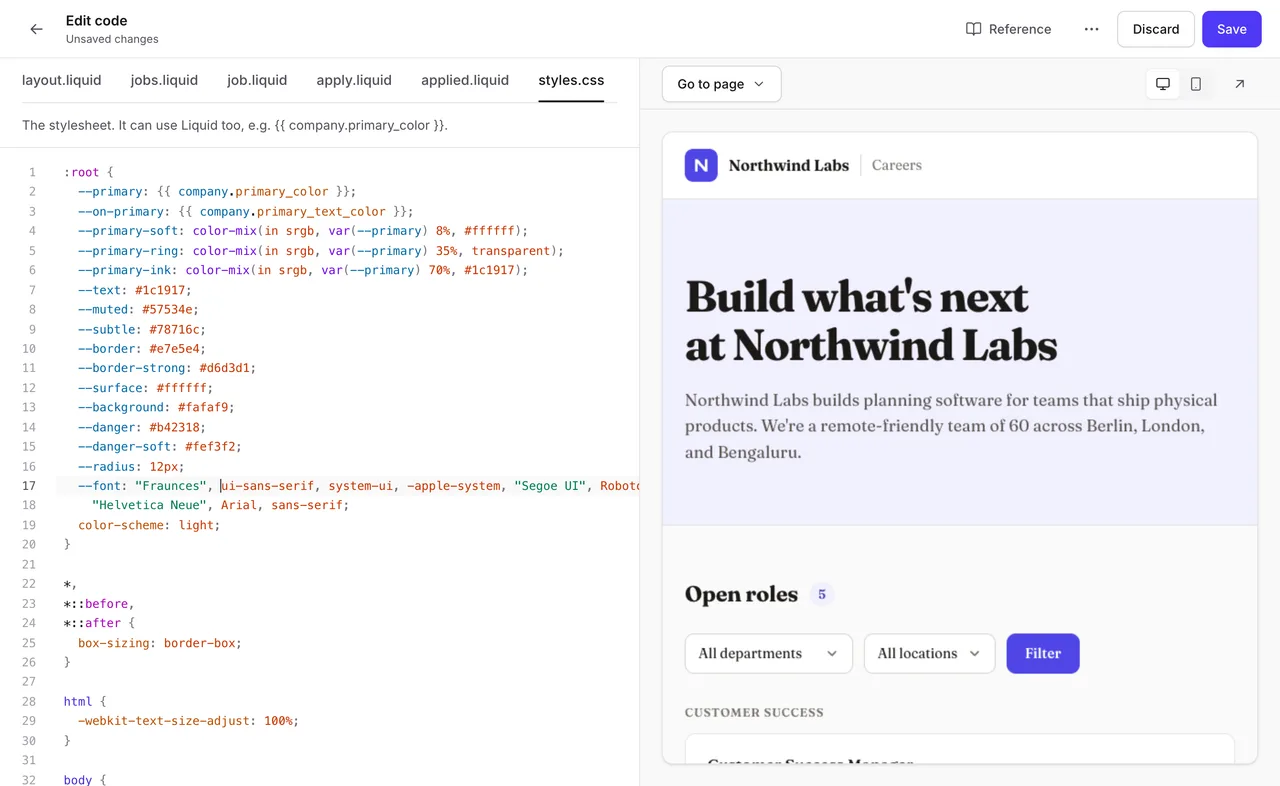Image resolution: width=1280 pixels, height=786 pixels.
Task: Switch preview to desktop view
Action: point(1163,84)
